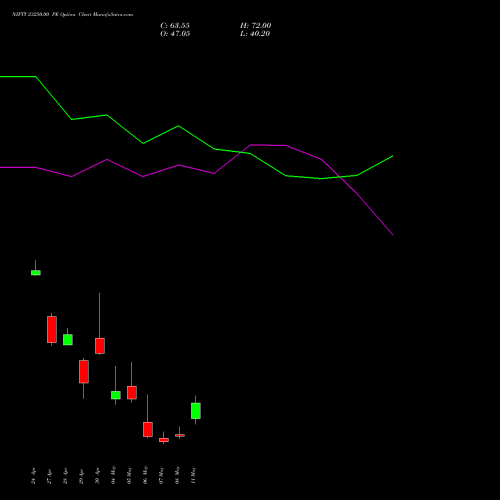The width and height of the screenshot is (500, 500).
Task: Select the open value O: 47.05
Action: click(x=175, y=34)
